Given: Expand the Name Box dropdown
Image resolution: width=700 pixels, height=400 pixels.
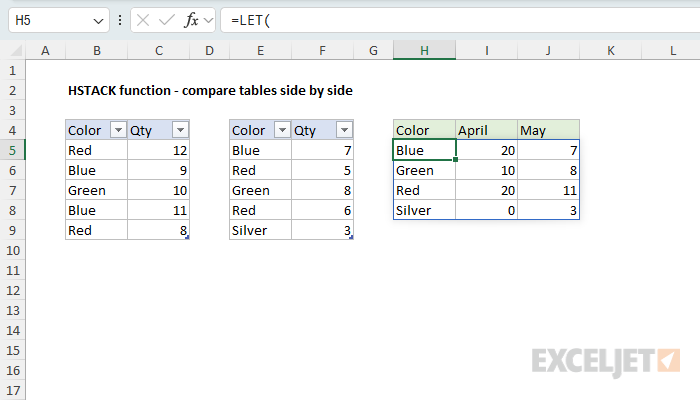Looking at the screenshot, I should 98,21.
